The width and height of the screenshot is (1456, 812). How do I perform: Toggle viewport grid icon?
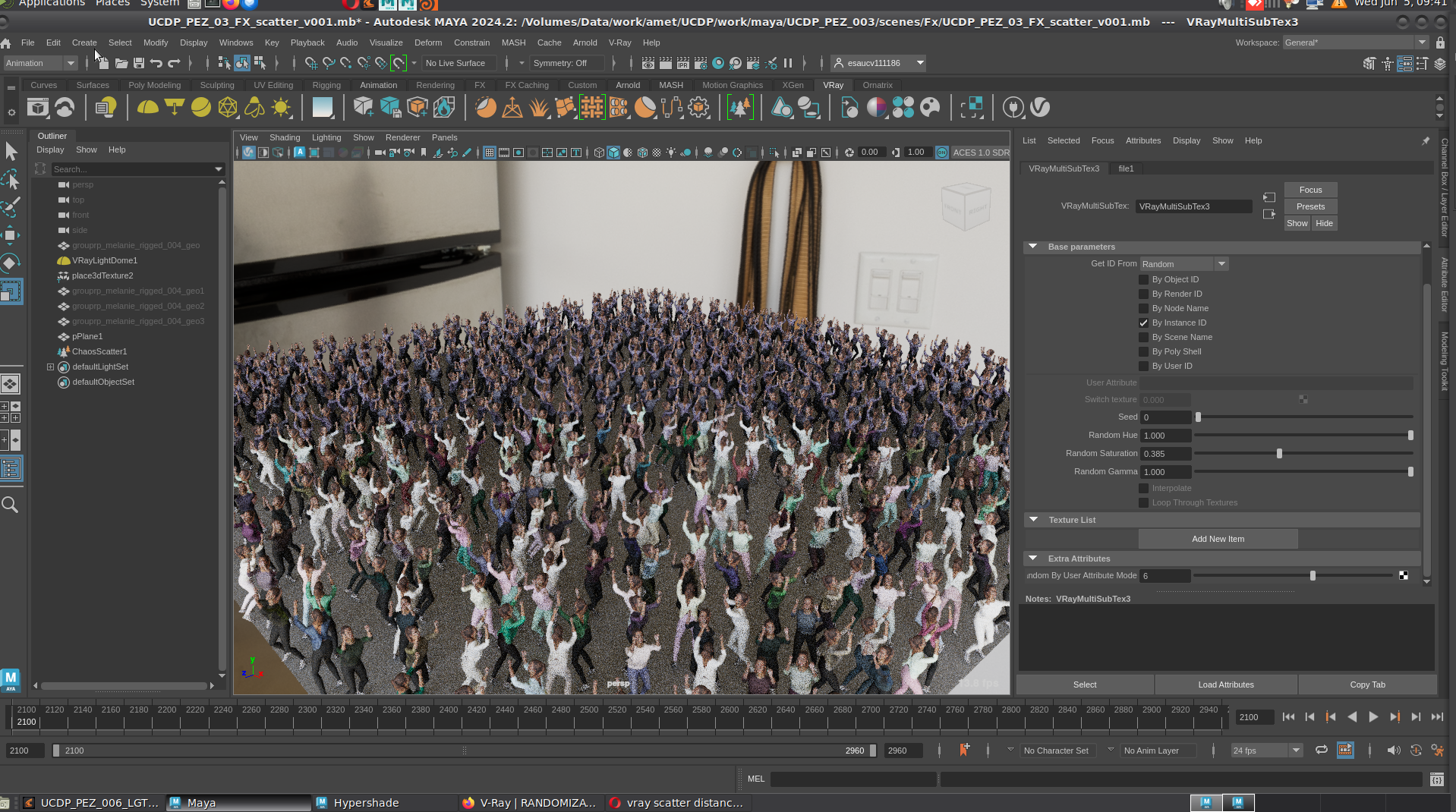(490, 153)
